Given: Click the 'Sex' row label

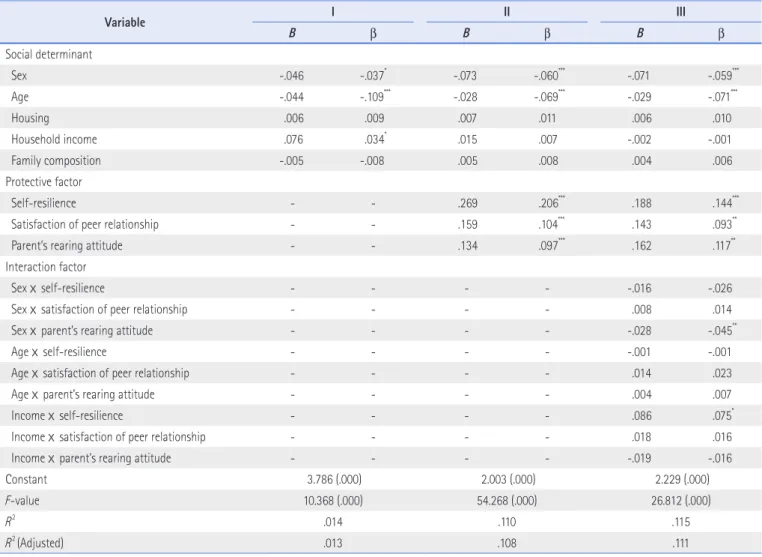Looking at the screenshot, I should [x=19, y=75].
